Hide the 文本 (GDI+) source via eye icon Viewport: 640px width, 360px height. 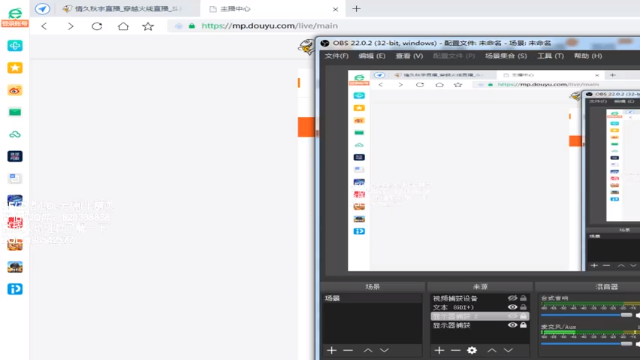point(513,307)
